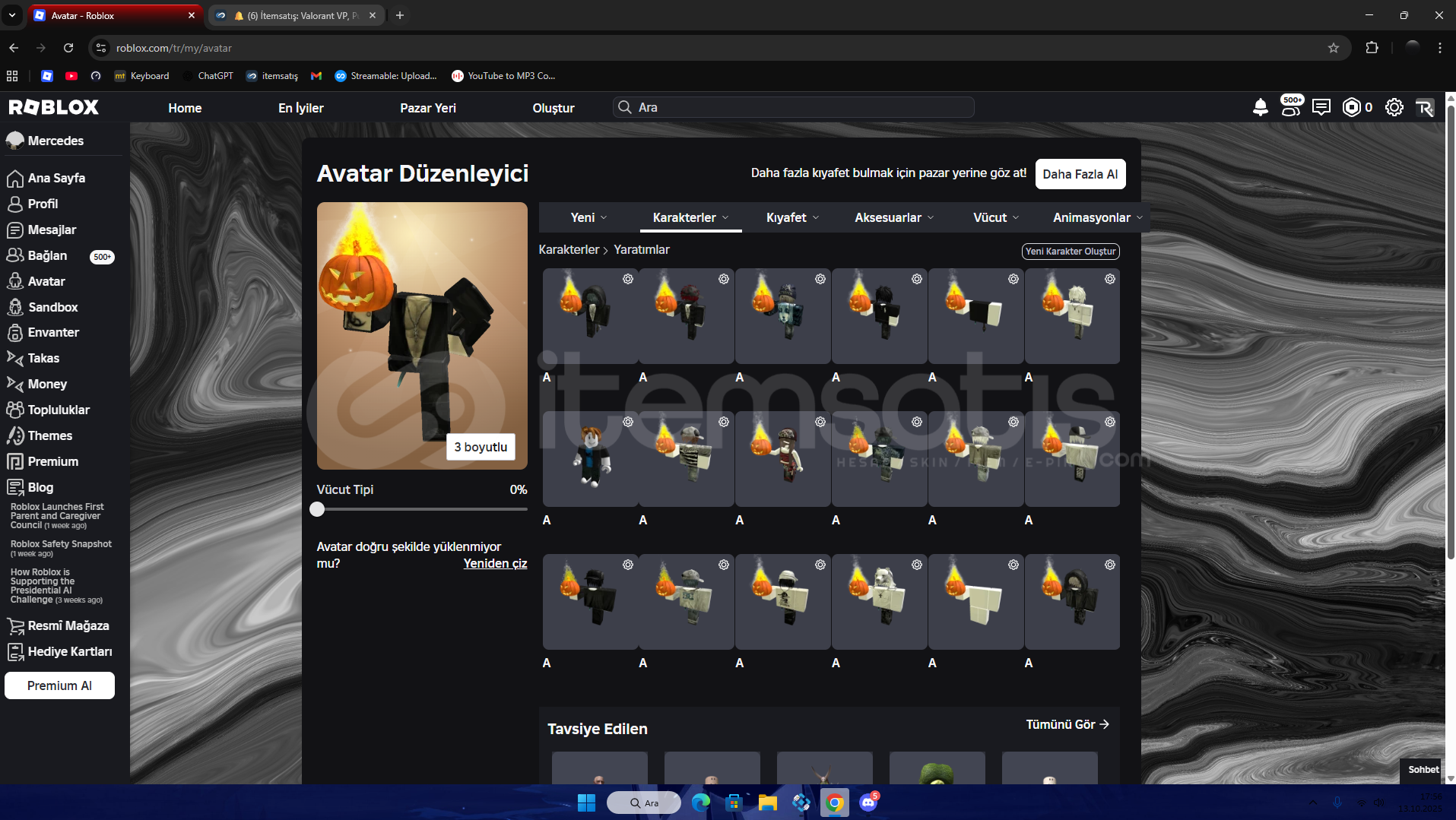Viewport: 1456px width, 820px height.
Task: Click the Robux balance icon
Action: (x=1351, y=107)
